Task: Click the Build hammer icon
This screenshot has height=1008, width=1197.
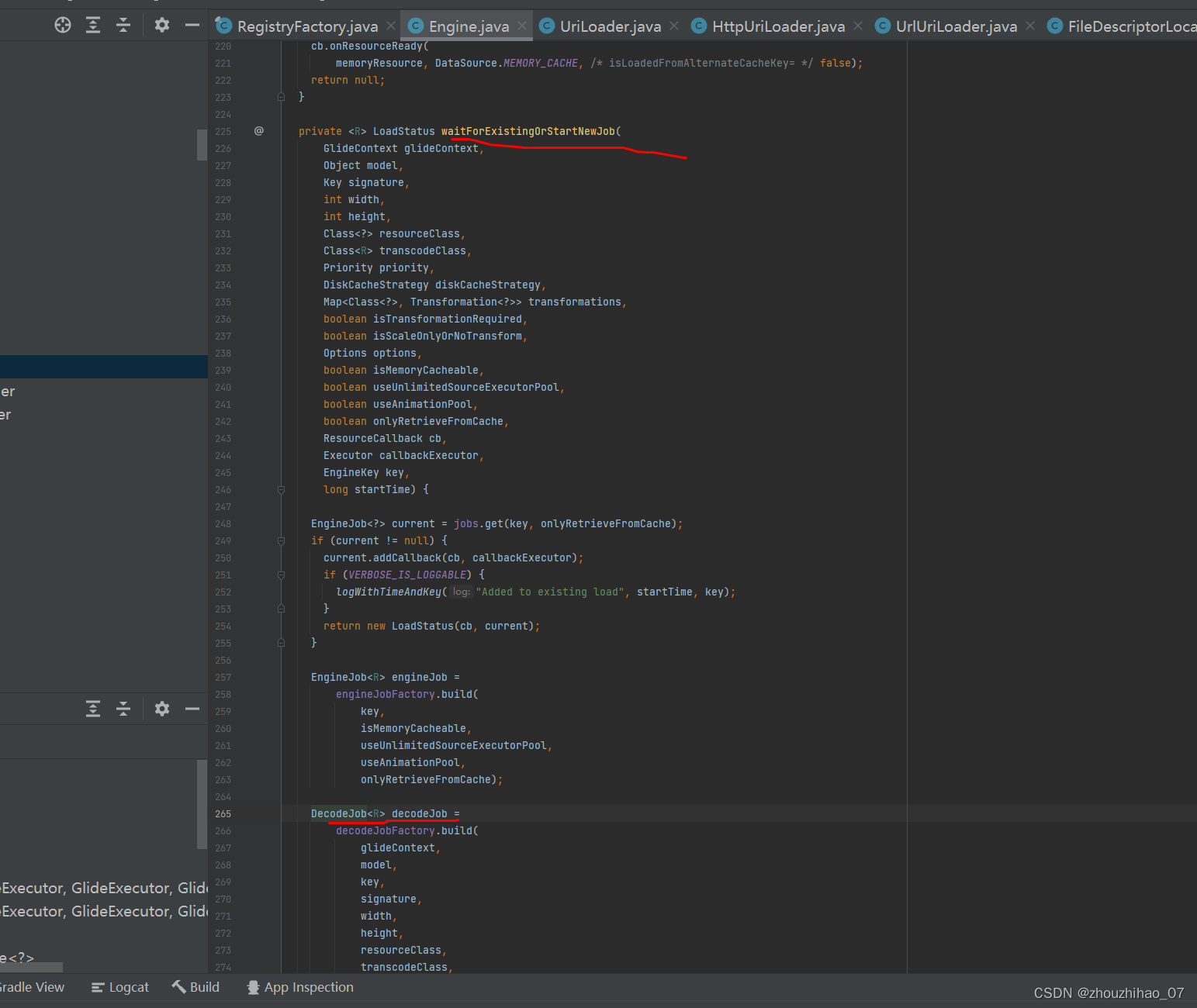Action: click(178, 986)
